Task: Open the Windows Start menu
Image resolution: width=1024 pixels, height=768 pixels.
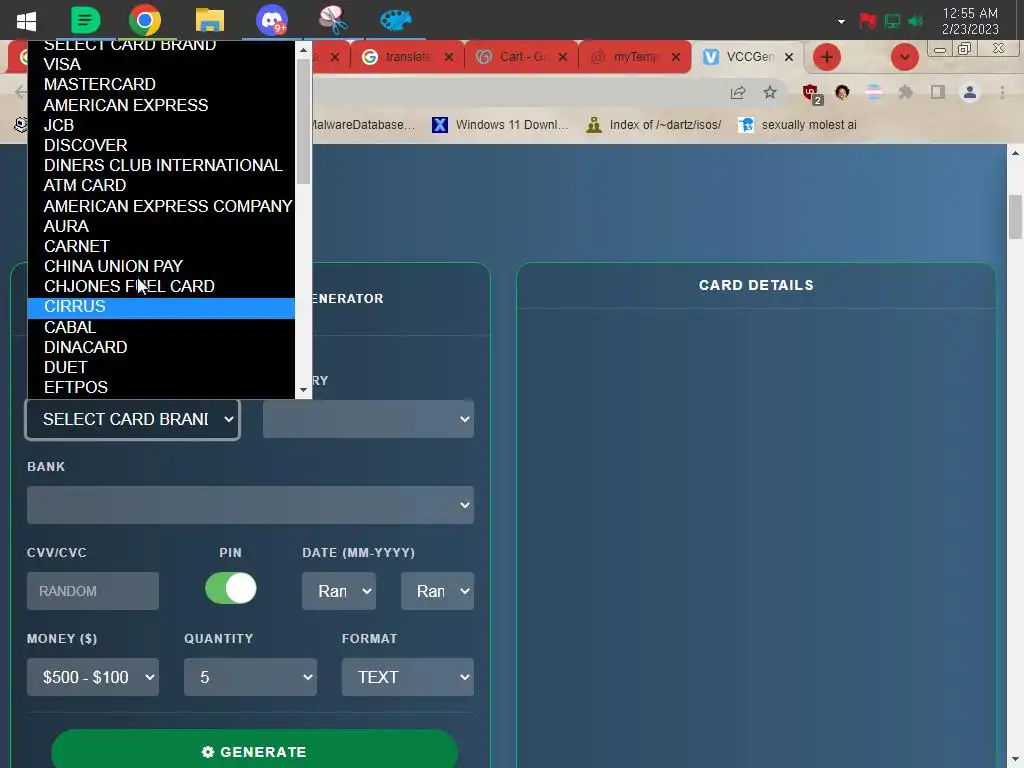Action: click(26, 21)
